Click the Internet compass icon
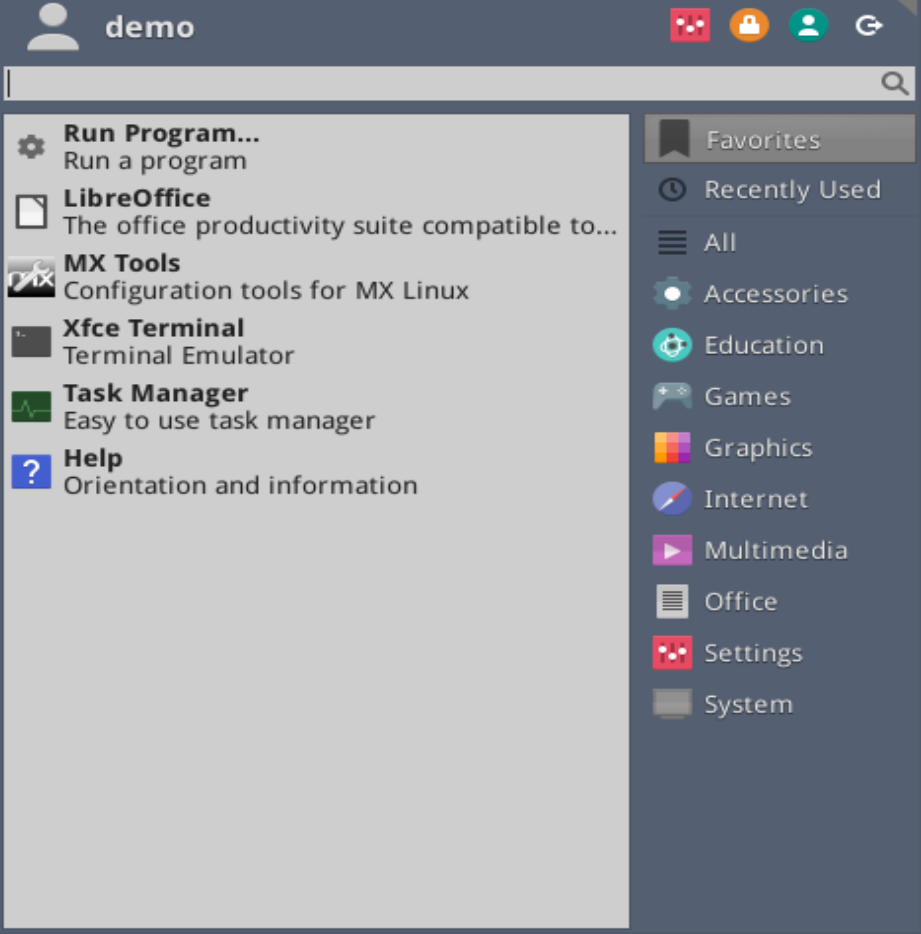Image resolution: width=921 pixels, height=934 pixels. point(672,499)
